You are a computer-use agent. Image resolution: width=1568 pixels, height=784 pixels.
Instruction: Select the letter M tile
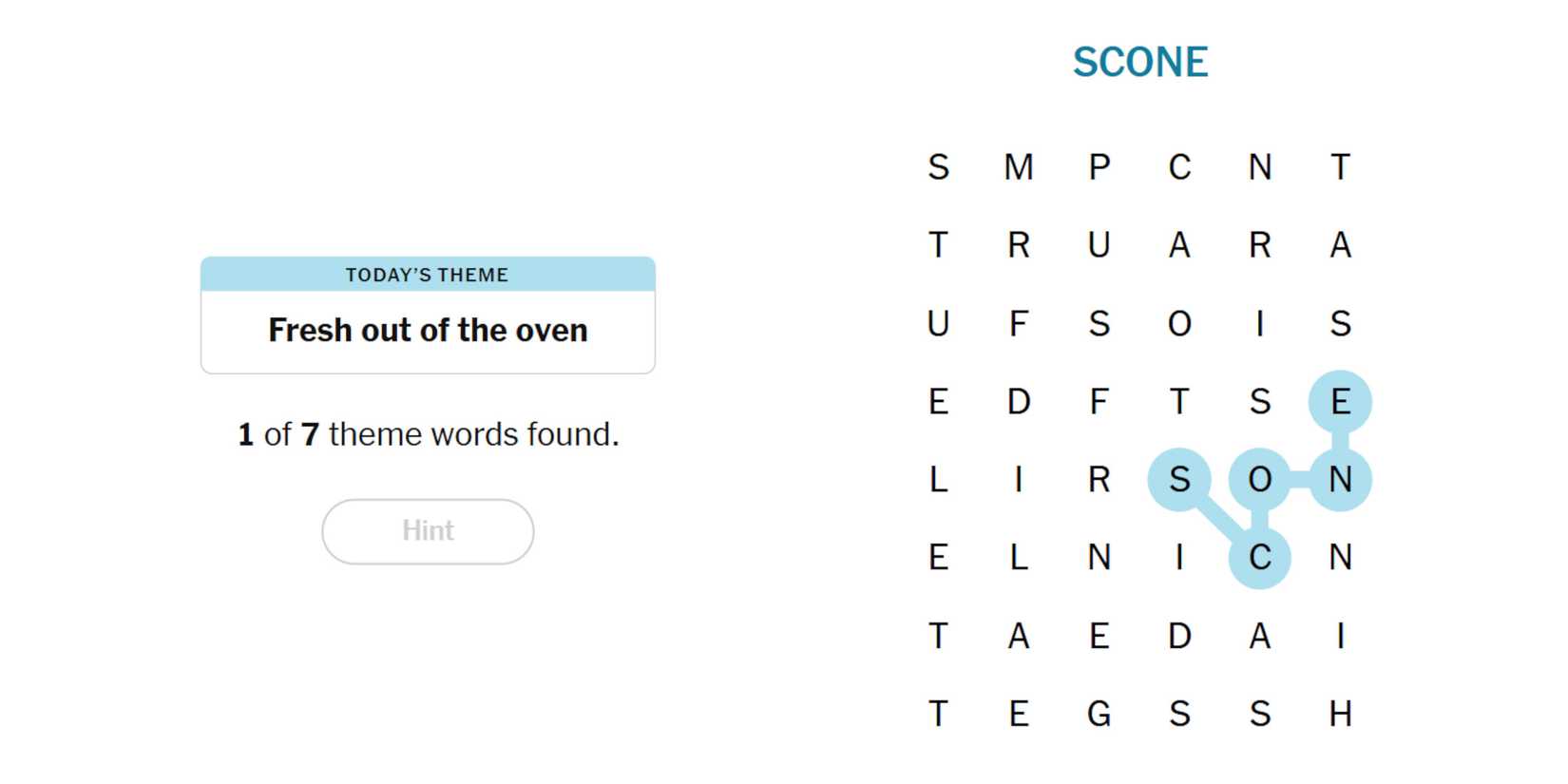click(1019, 167)
